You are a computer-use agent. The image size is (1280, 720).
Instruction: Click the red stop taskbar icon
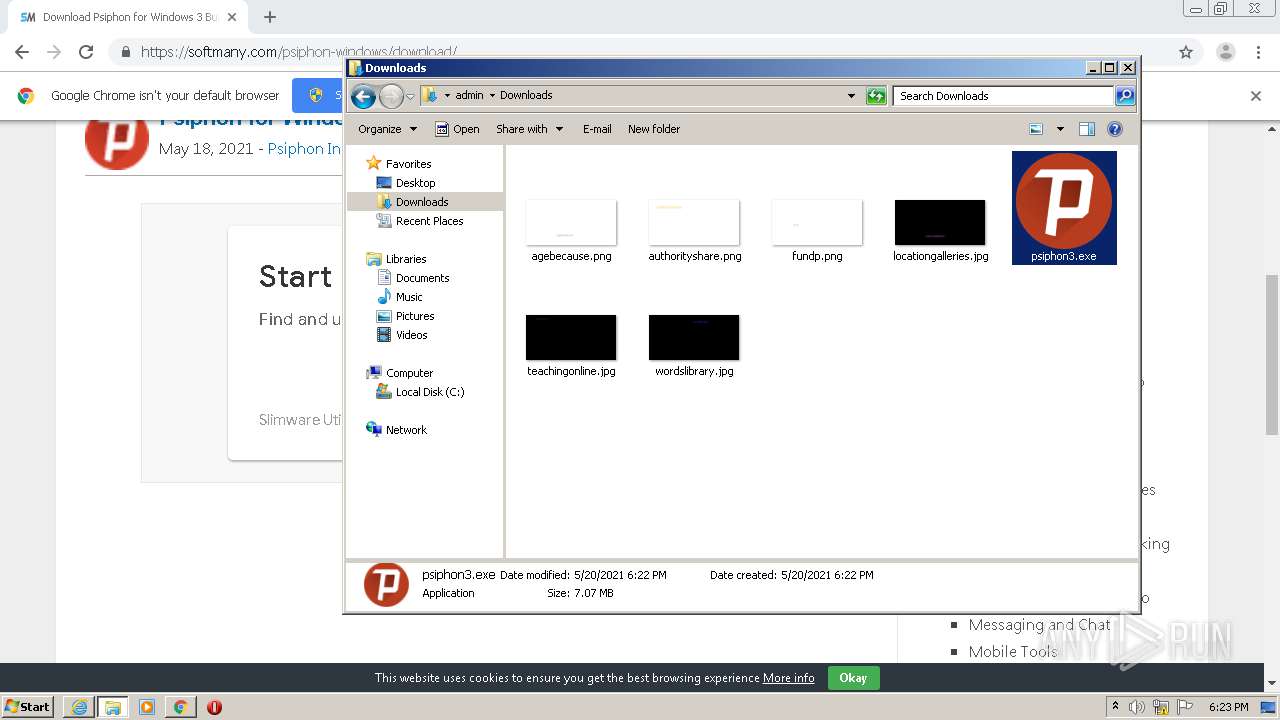click(214, 707)
